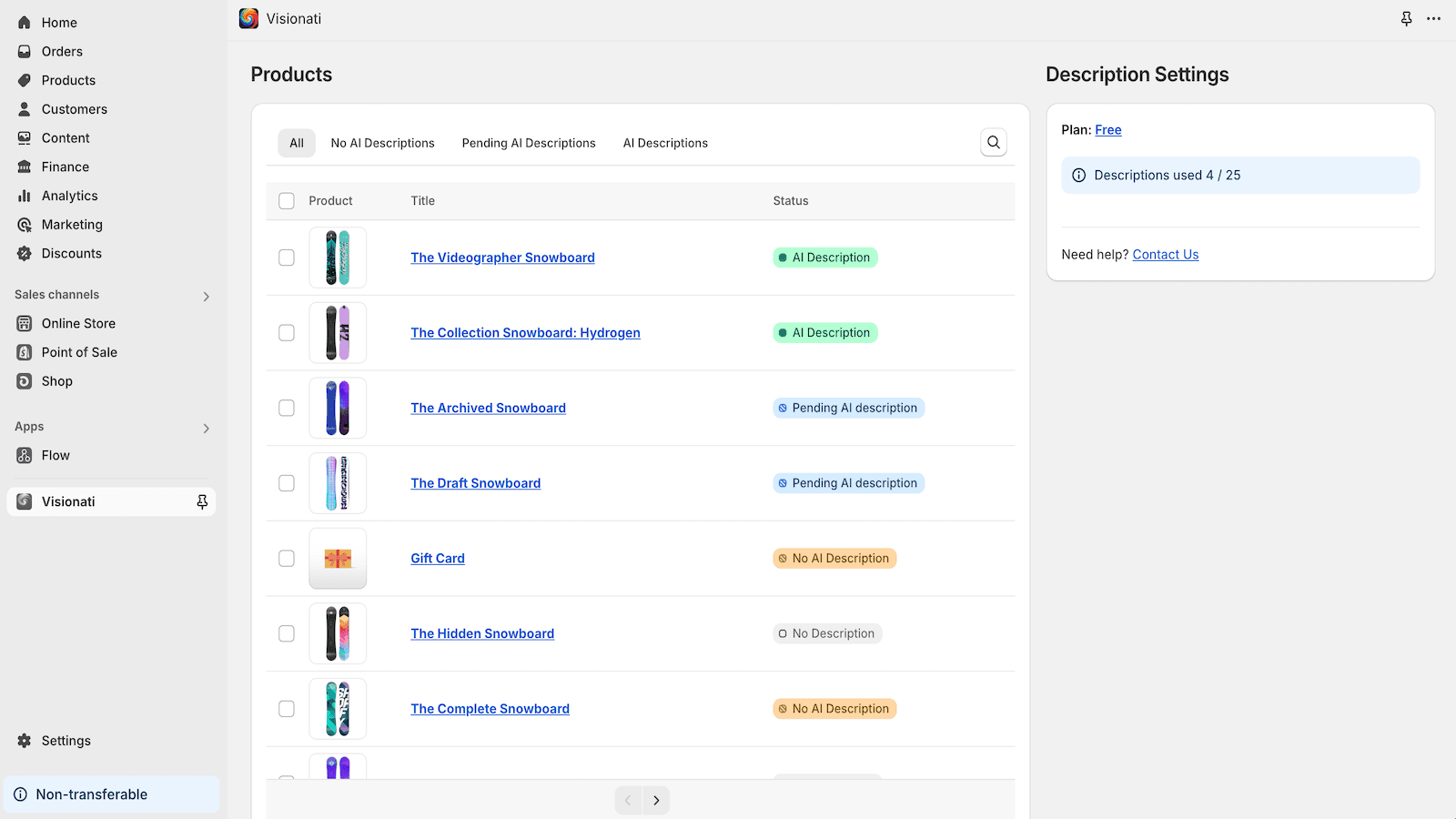Image resolution: width=1456 pixels, height=819 pixels.
Task: Open the Discounts section
Action: coord(72,253)
